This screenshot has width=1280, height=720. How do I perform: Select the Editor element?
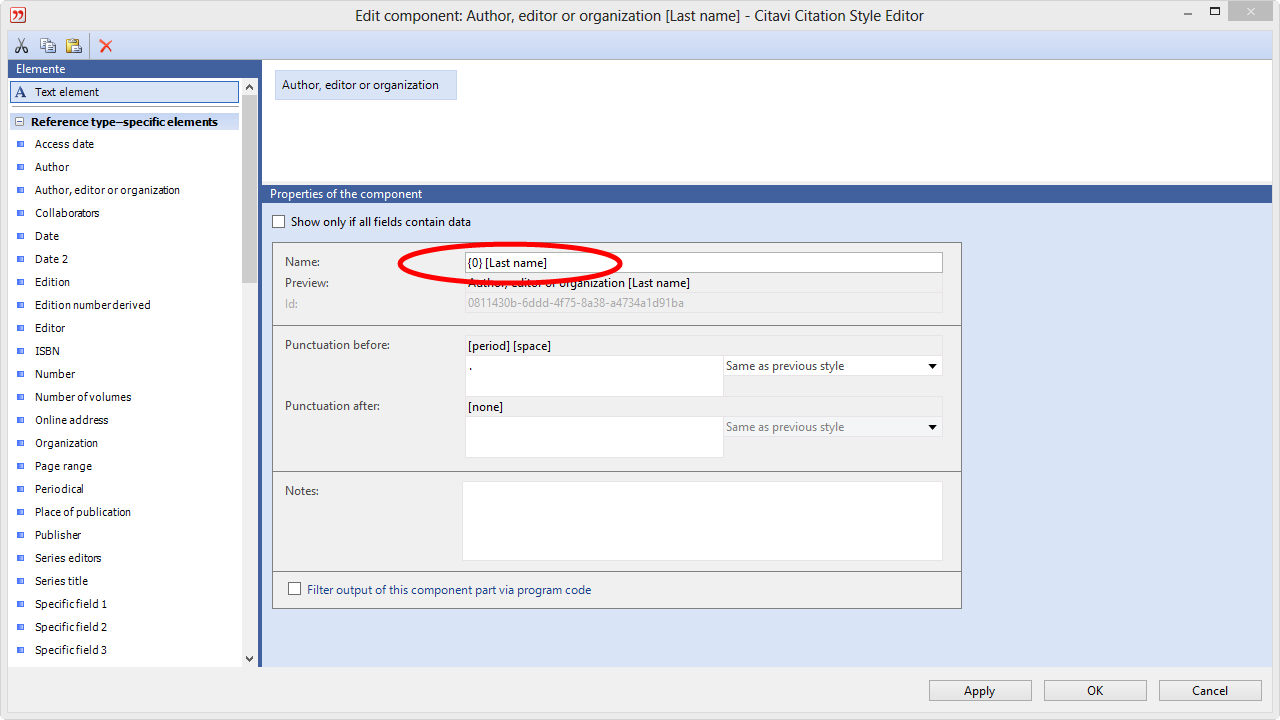pyautogui.click(x=50, y=328)
